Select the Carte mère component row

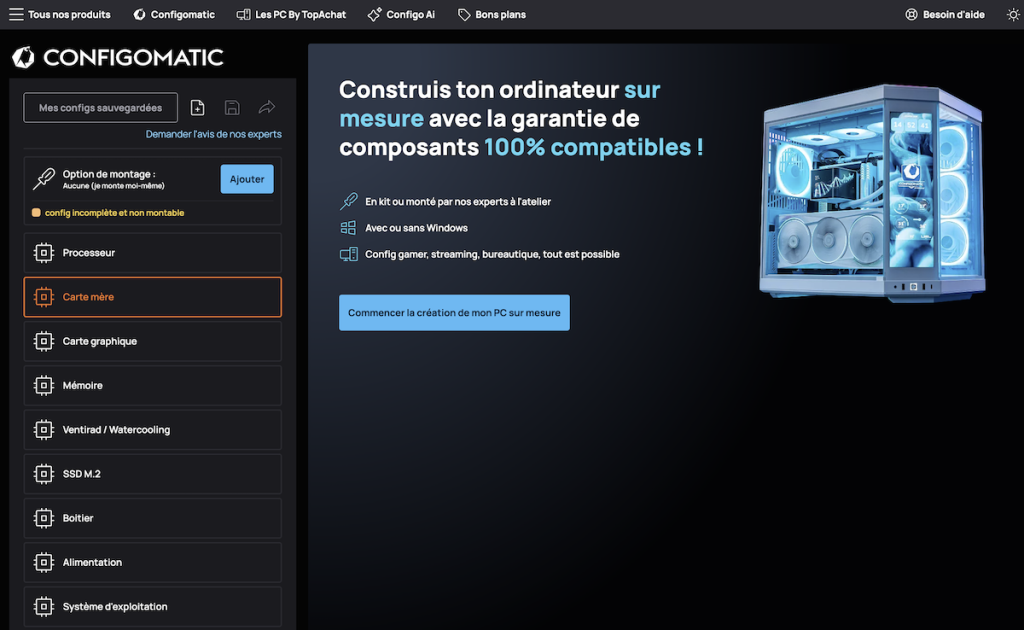[x=153, y=297]
